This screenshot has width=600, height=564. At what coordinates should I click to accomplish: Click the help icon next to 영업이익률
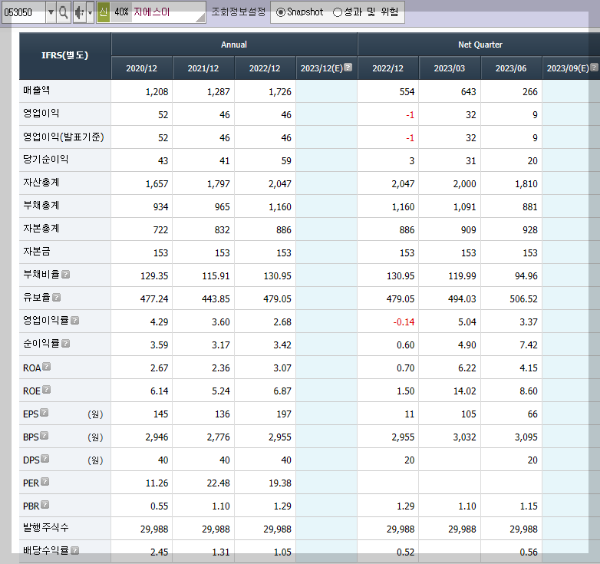[x=75, y=320]
